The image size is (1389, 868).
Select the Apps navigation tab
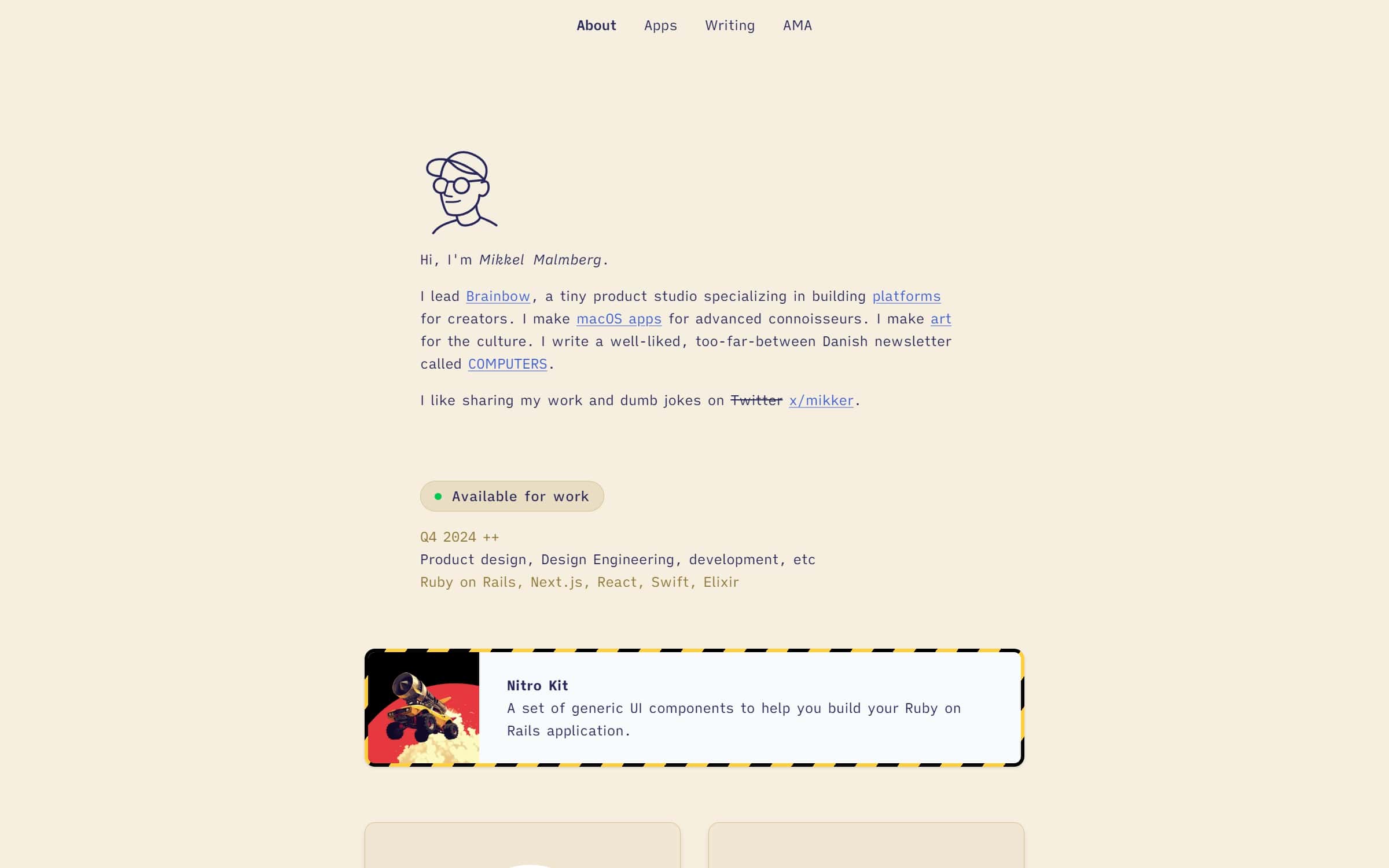[660, 25]
